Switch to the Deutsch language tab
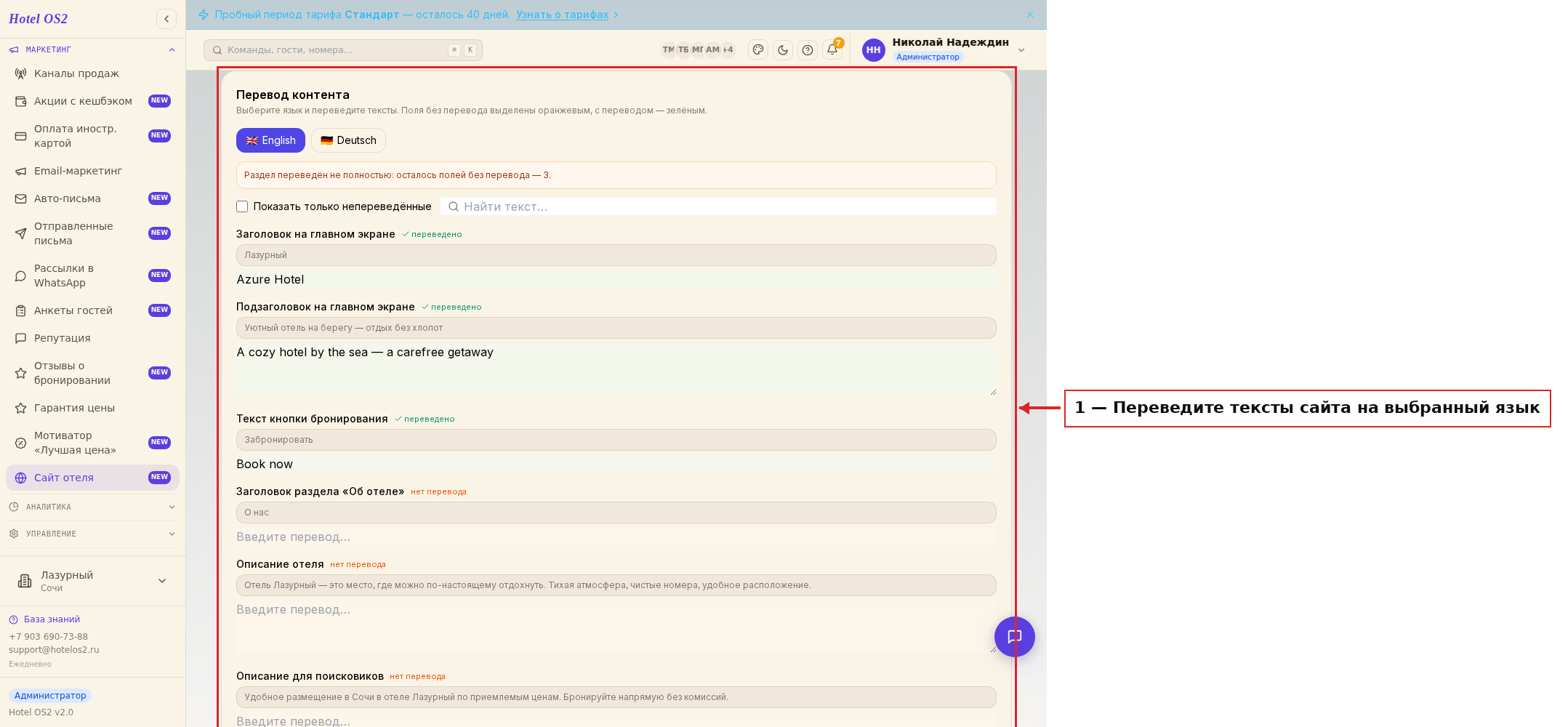 [x=348, y=140]
